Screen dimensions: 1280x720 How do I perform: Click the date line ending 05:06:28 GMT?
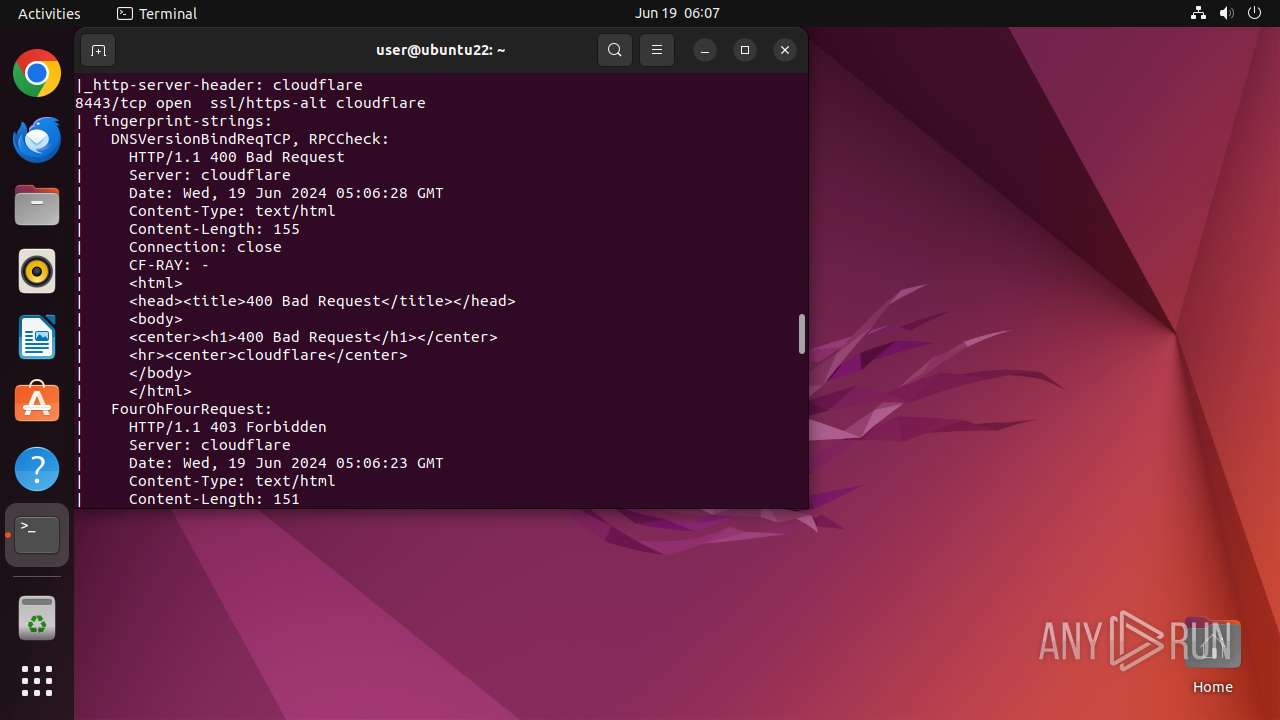click(x=286, y=193)
